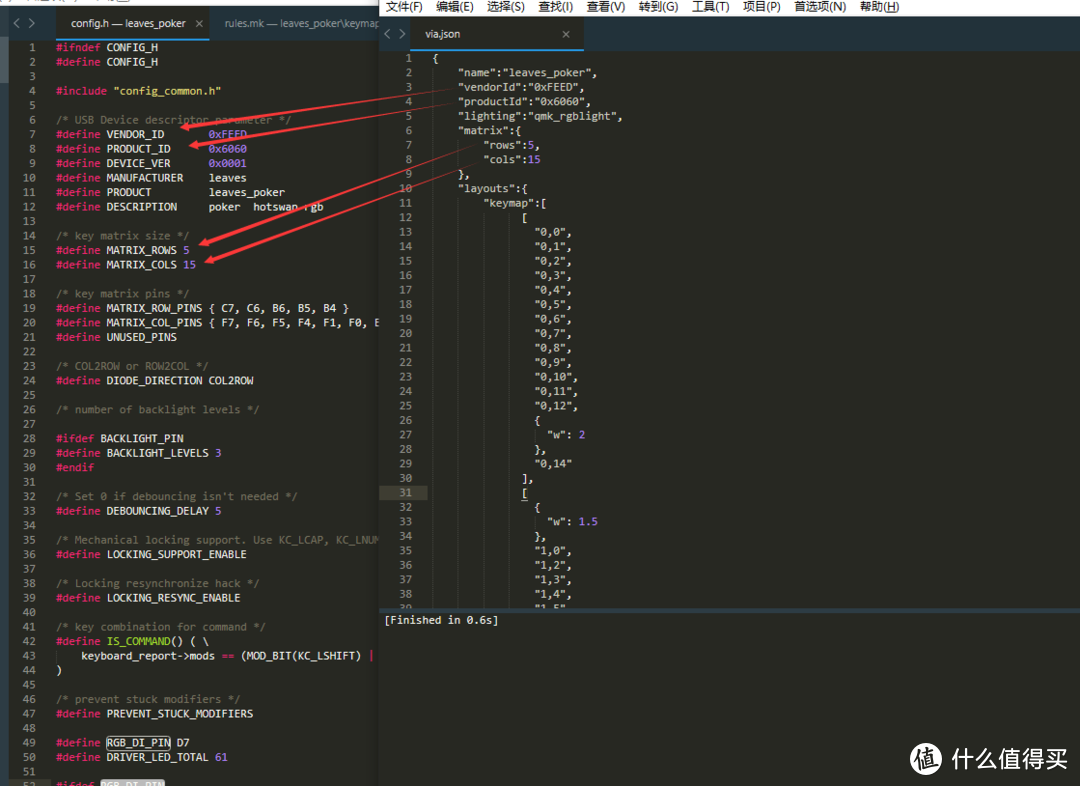1080x786 pixels.
Task: Click the "vendorId":"0xFEED" line in via.json
Action: point(521,87)
